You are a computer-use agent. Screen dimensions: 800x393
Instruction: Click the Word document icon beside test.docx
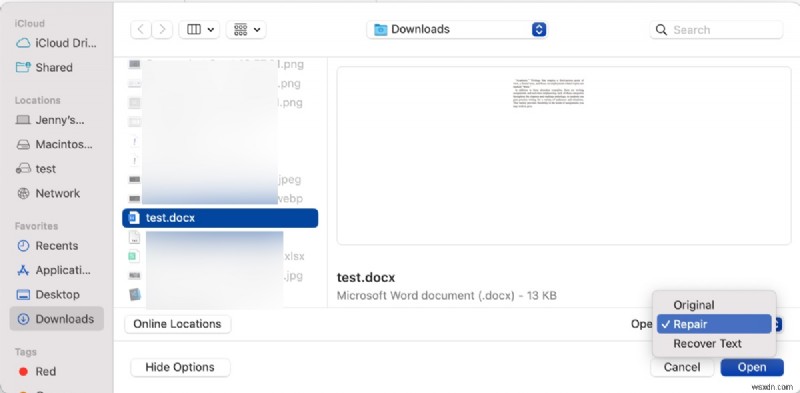pyautogui.click(x=133, y=218)
